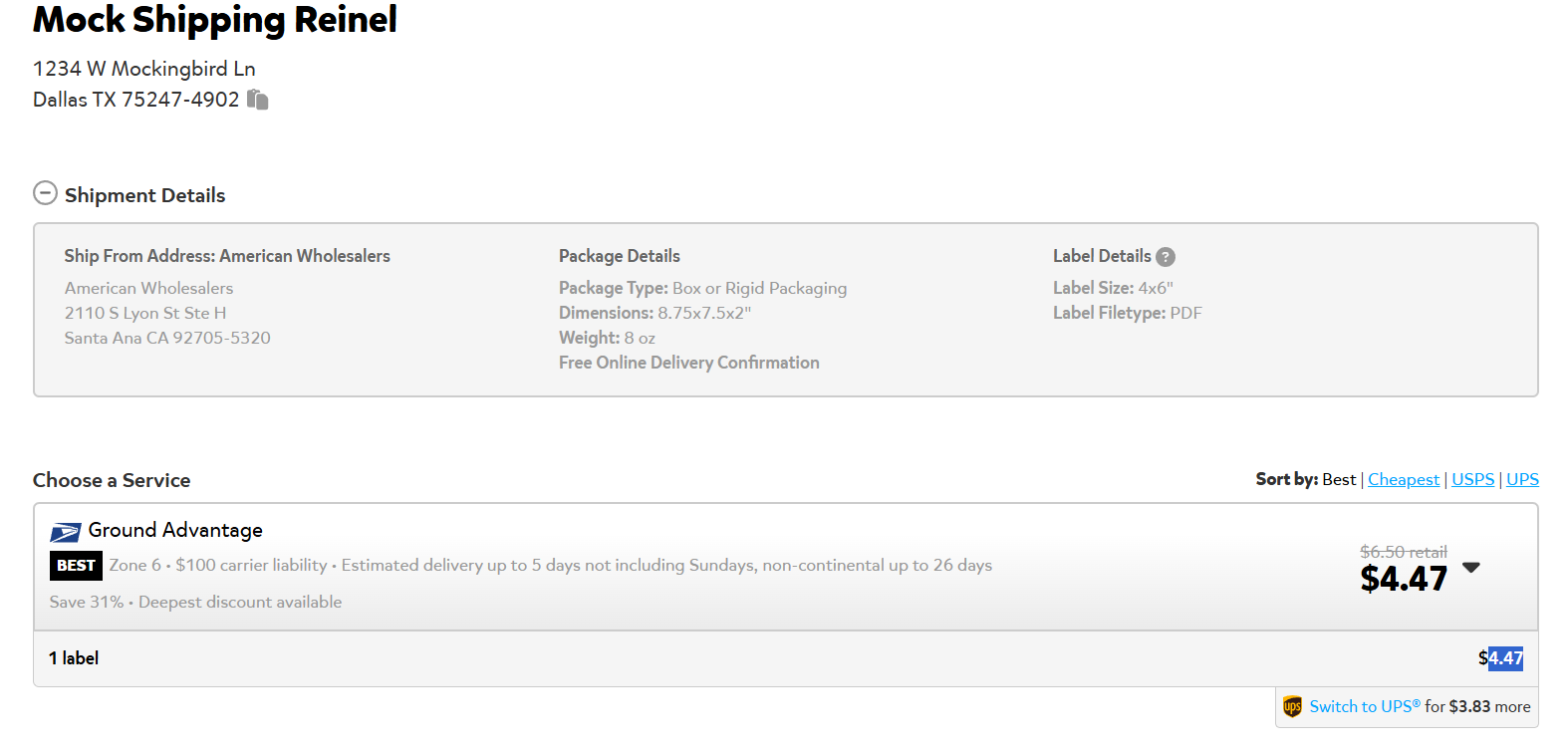The height and width of the screenshot is (754, 1568).
Task: Select the Ground Advantage service title
Action: [x=175, y=530]
